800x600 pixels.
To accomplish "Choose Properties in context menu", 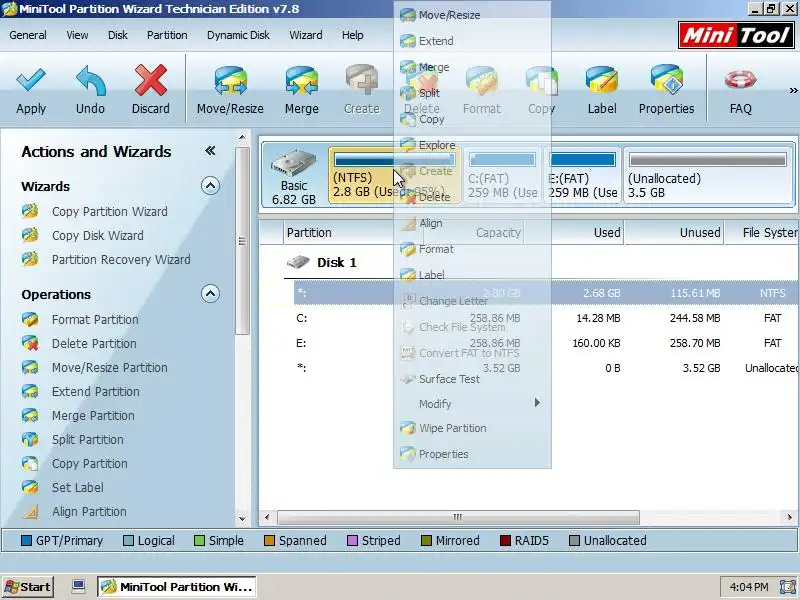I will (x=472, y=454).
